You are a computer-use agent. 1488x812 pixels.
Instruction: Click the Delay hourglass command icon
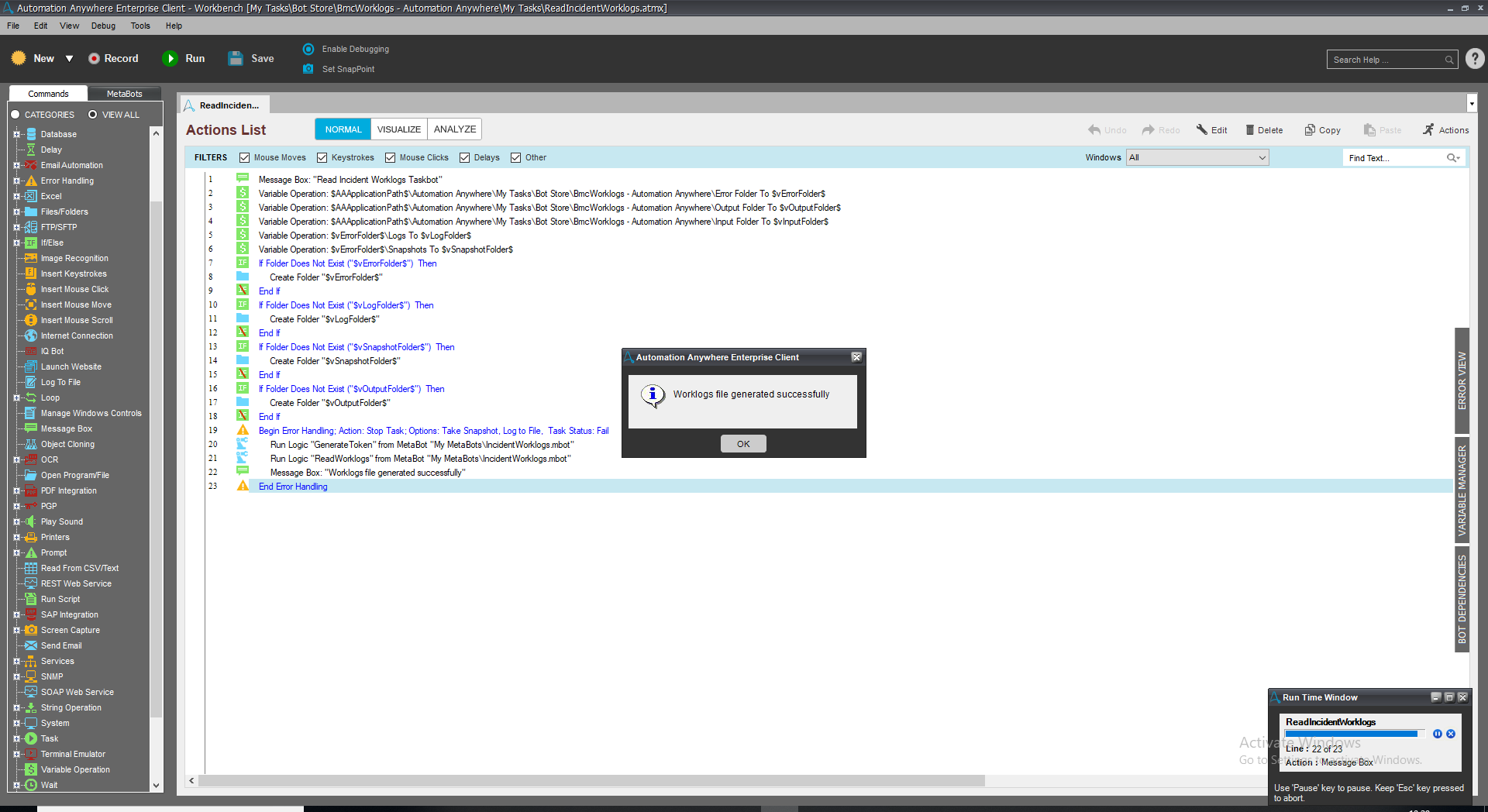tap(31, 150)
